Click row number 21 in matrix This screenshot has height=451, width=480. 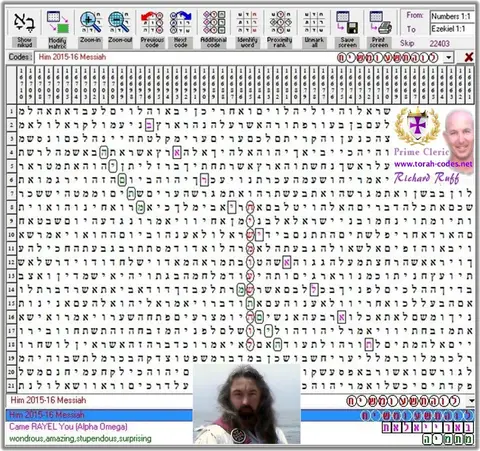12,385
